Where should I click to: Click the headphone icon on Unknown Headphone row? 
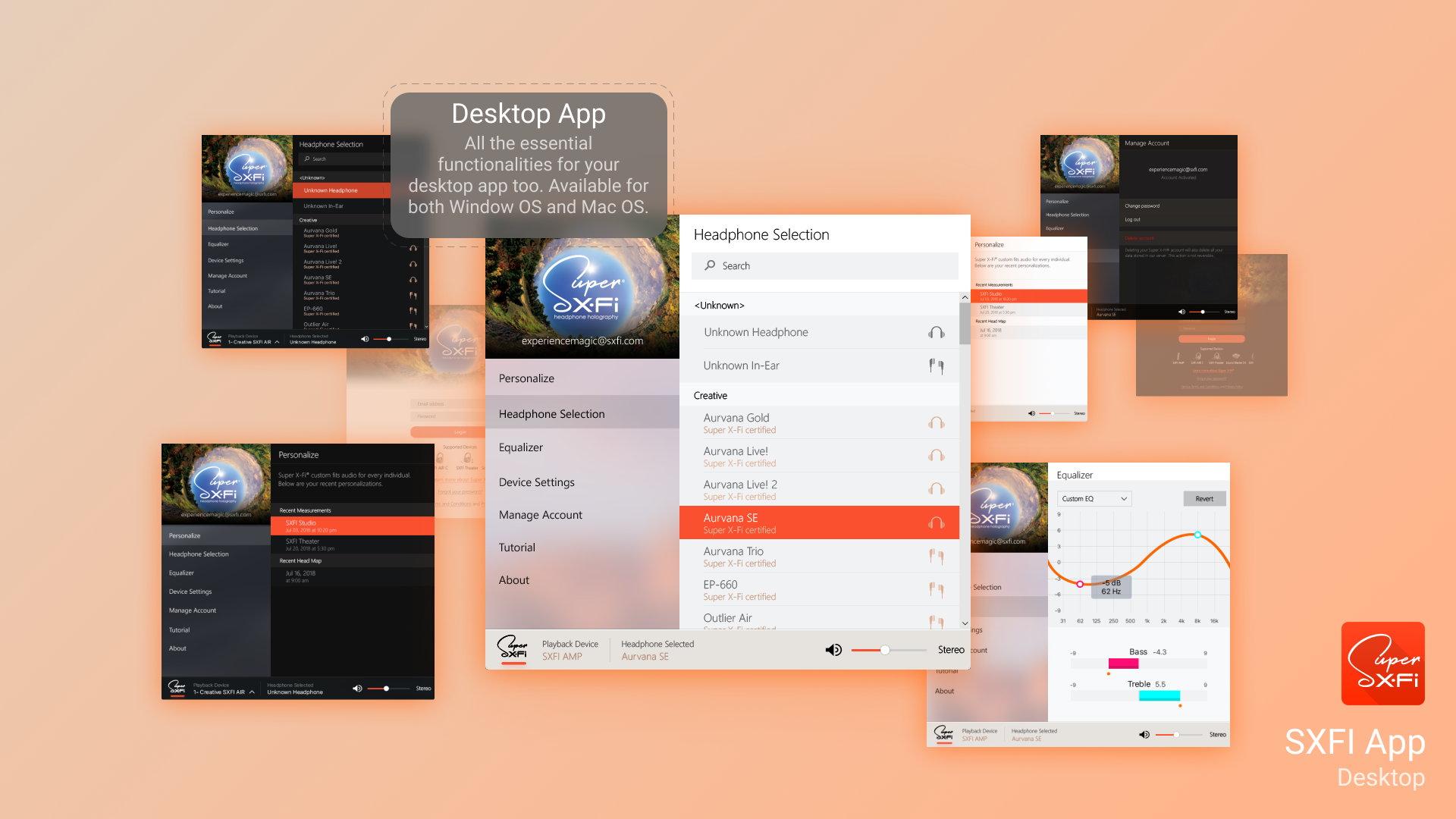click(937, 332)
